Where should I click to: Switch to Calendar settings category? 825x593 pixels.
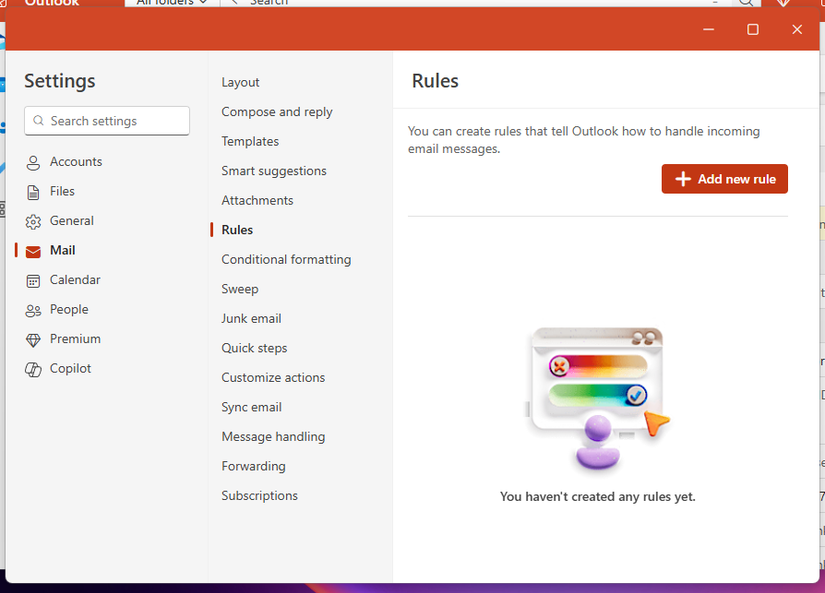point(75,279)
